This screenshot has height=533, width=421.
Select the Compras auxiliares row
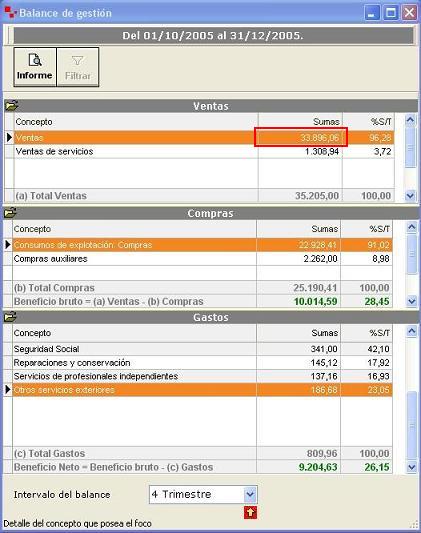click(x=203, y=259)
